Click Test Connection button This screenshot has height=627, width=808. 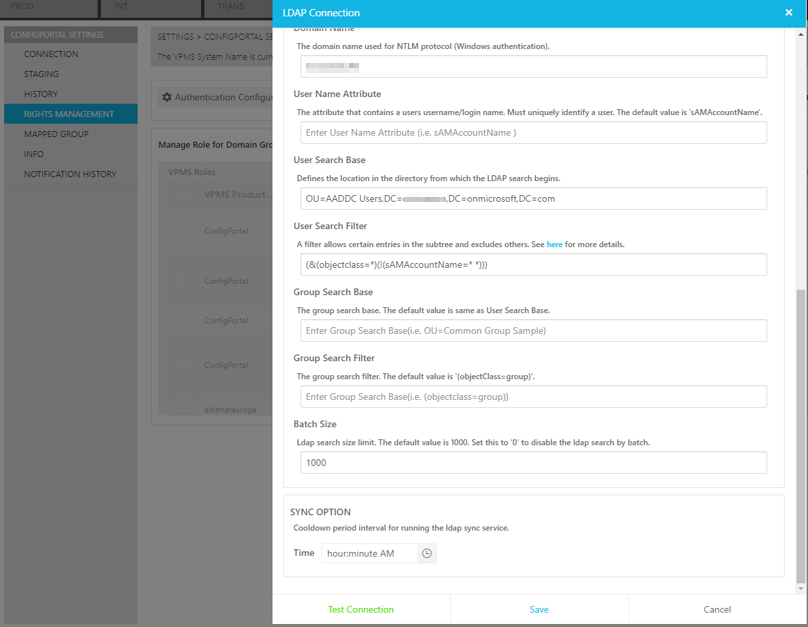361,609
